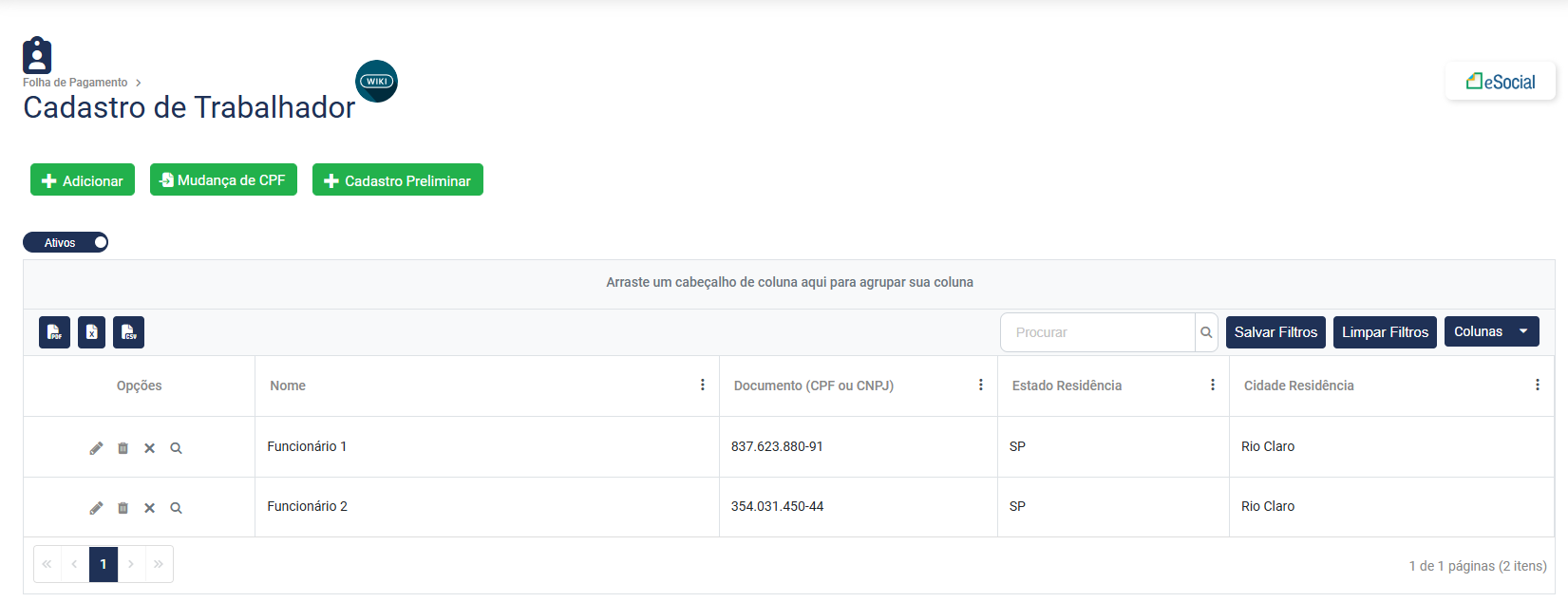Click the Mudança de CPF button

[223, 180]
